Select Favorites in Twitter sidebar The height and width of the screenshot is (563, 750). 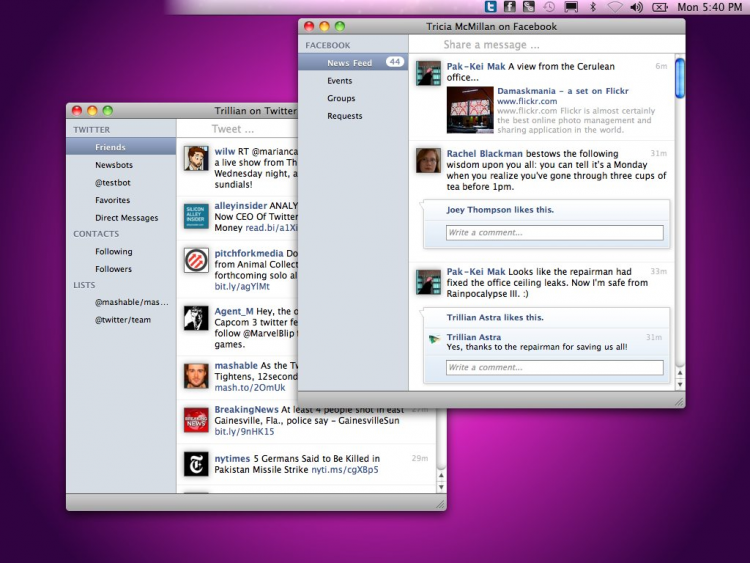coord(121,200)
